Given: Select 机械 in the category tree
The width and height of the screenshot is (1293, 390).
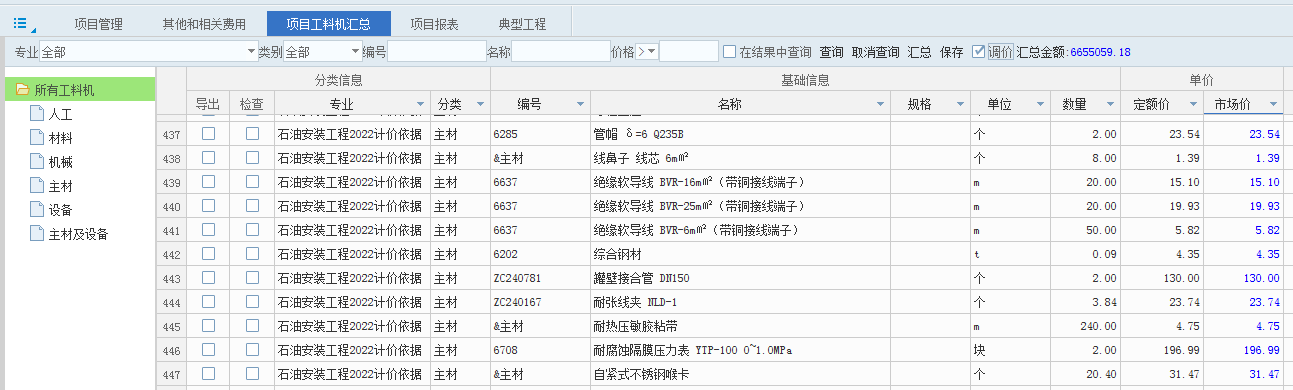Looking at the screenshot, I should click(60, 162).
